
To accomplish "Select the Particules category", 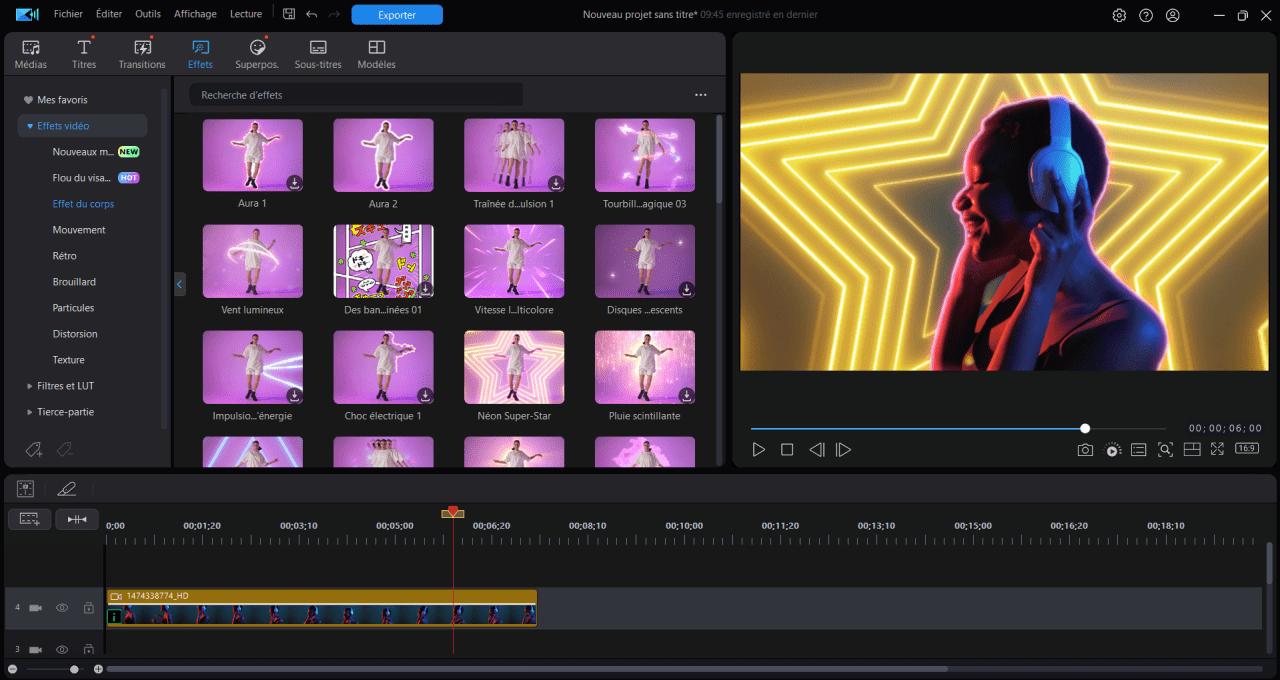I will click(x=73, y=308).
